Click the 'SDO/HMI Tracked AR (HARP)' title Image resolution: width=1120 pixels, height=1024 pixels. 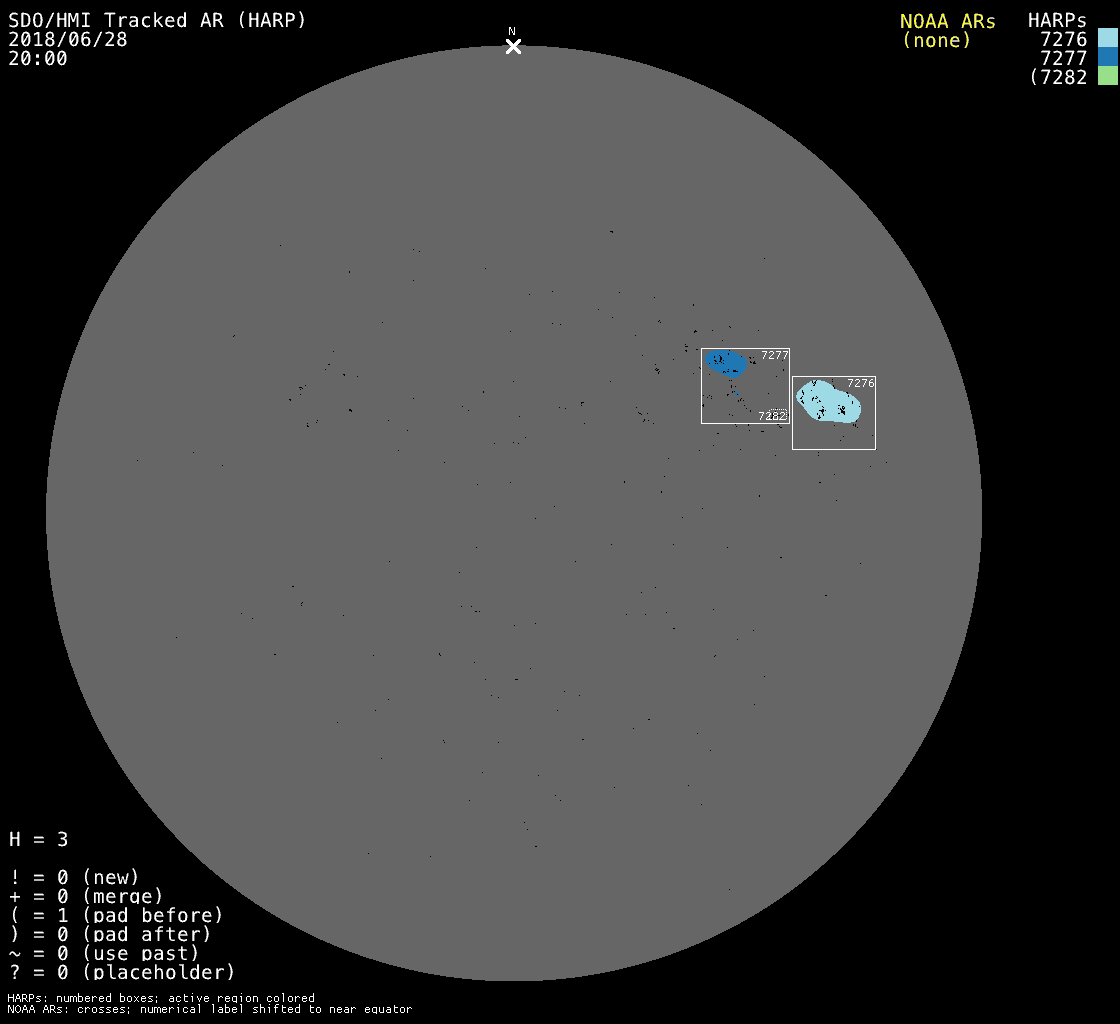point(157,20)
